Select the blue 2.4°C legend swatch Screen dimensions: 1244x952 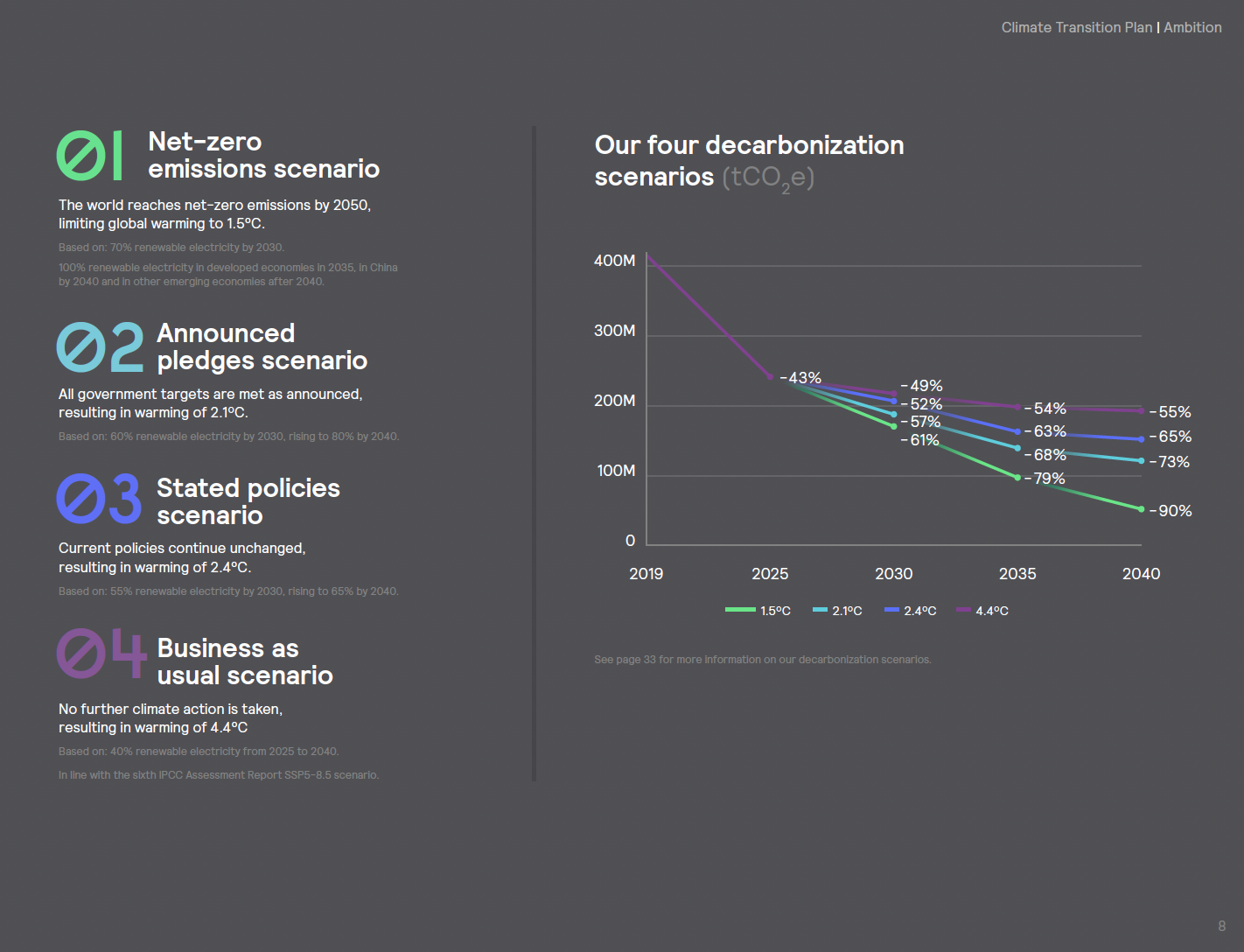(891, 610)
